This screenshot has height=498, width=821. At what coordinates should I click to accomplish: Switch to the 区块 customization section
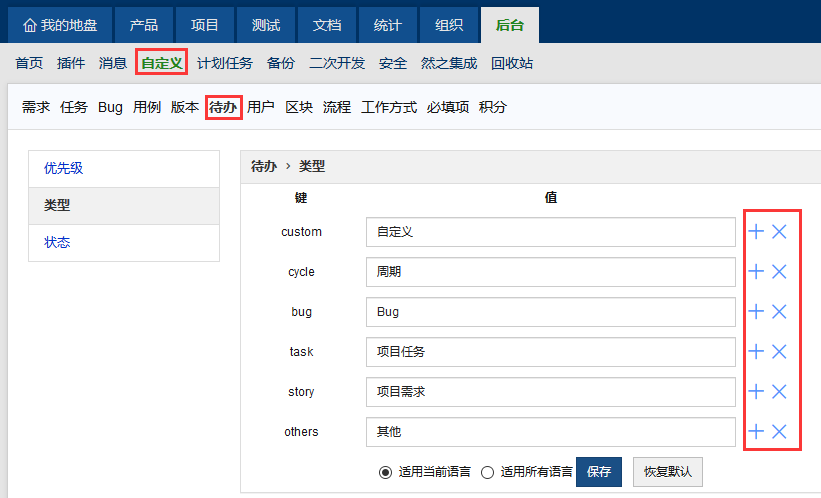[299, 107]
